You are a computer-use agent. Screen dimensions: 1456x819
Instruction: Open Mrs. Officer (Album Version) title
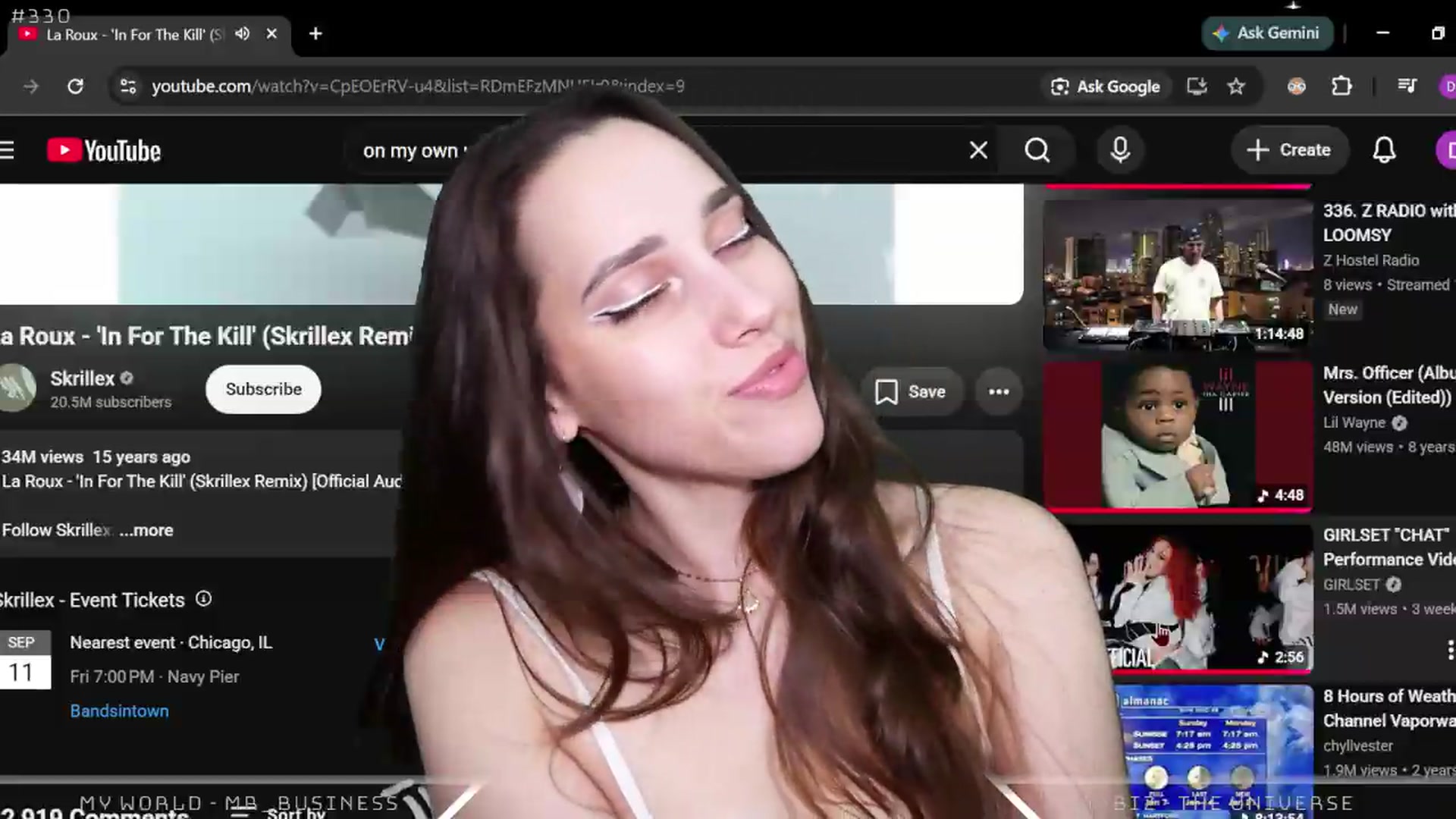click(1389, 385)
